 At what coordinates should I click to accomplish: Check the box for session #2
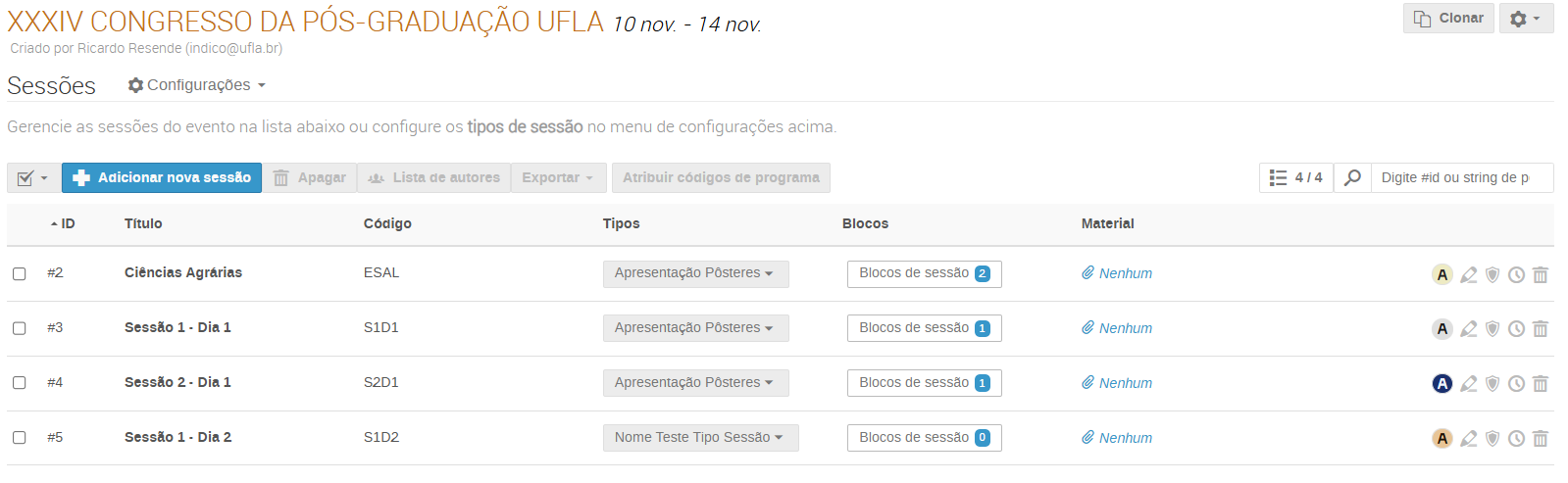(20, 273)
